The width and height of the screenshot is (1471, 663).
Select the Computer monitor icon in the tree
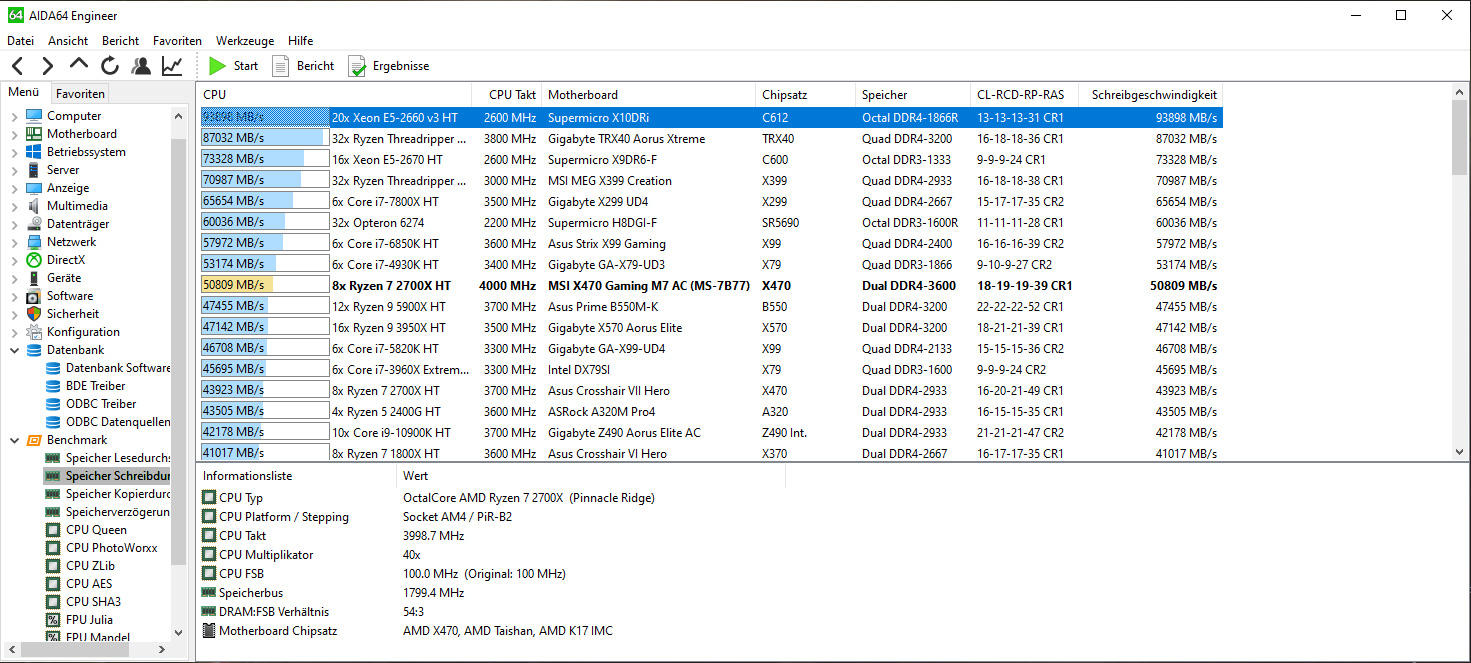[34, 116]
